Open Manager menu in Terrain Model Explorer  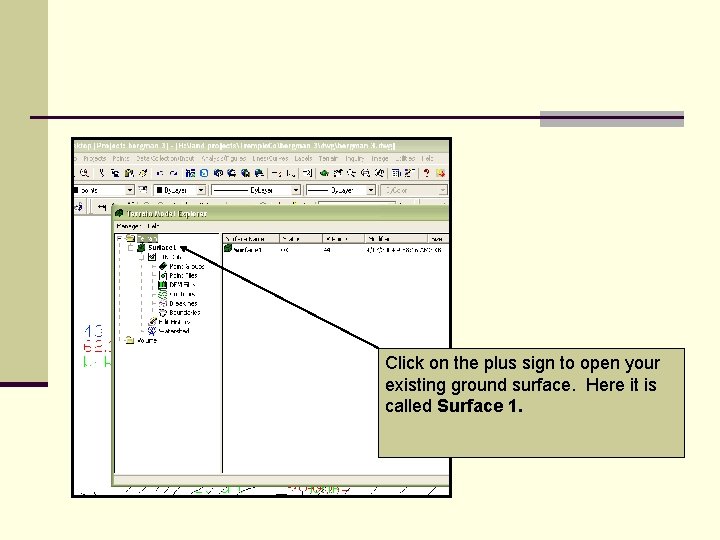tap(129, 226)
